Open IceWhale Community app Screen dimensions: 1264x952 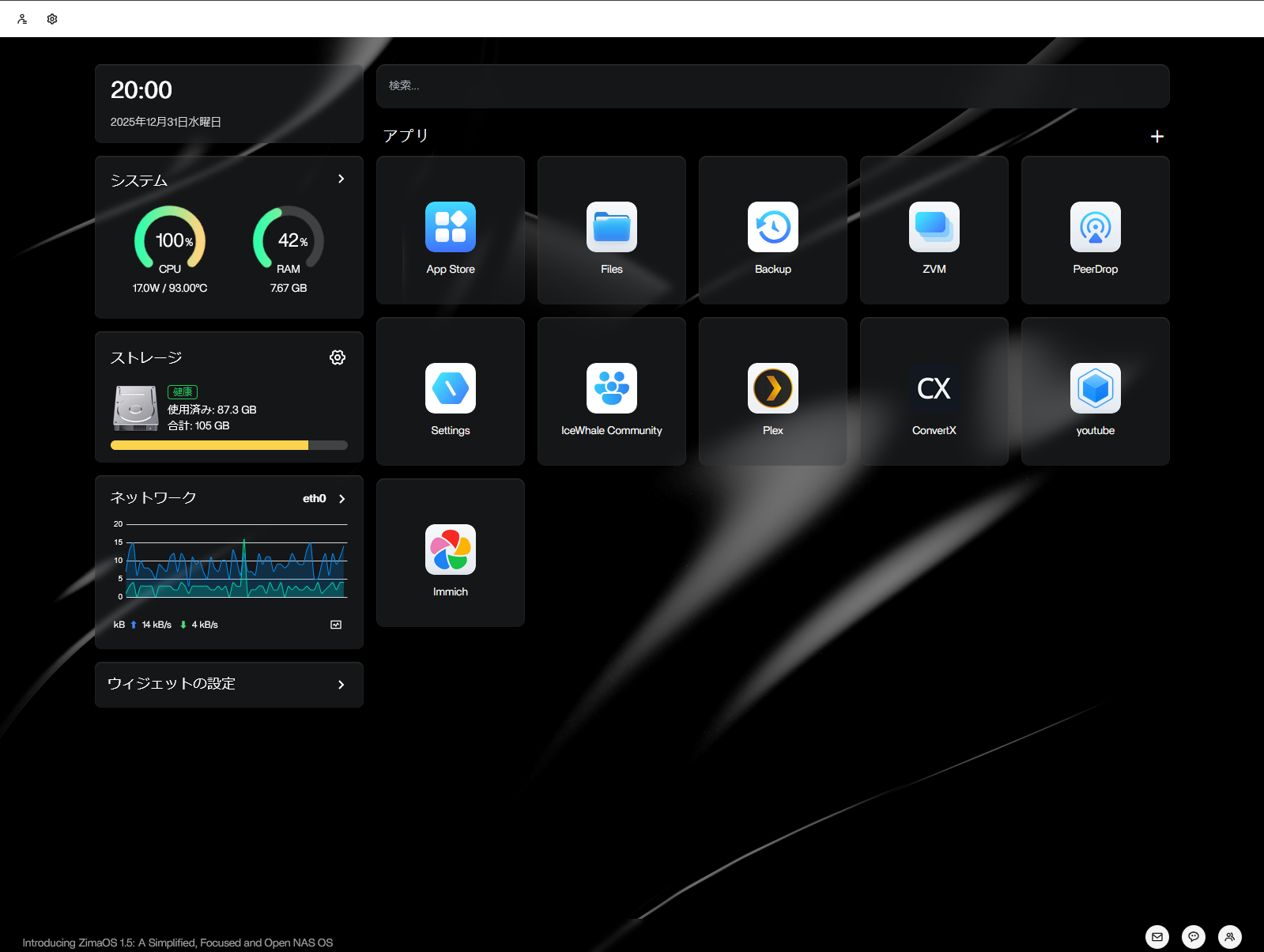click(611, 389)
